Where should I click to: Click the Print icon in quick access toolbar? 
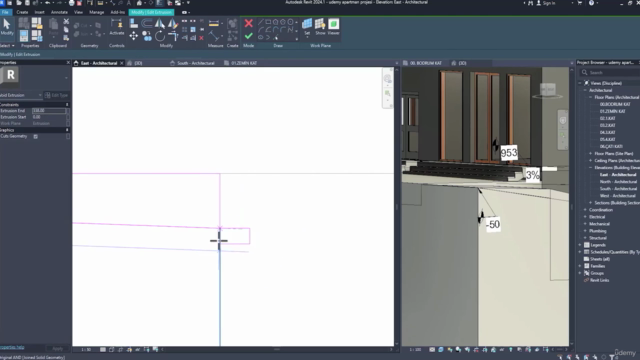[71, 3]
